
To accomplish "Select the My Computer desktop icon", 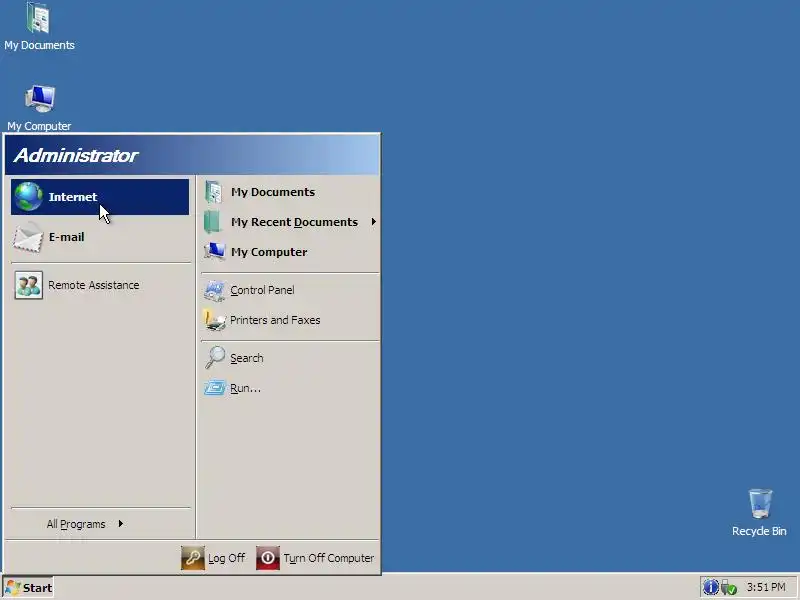I will tap(40, 98).
